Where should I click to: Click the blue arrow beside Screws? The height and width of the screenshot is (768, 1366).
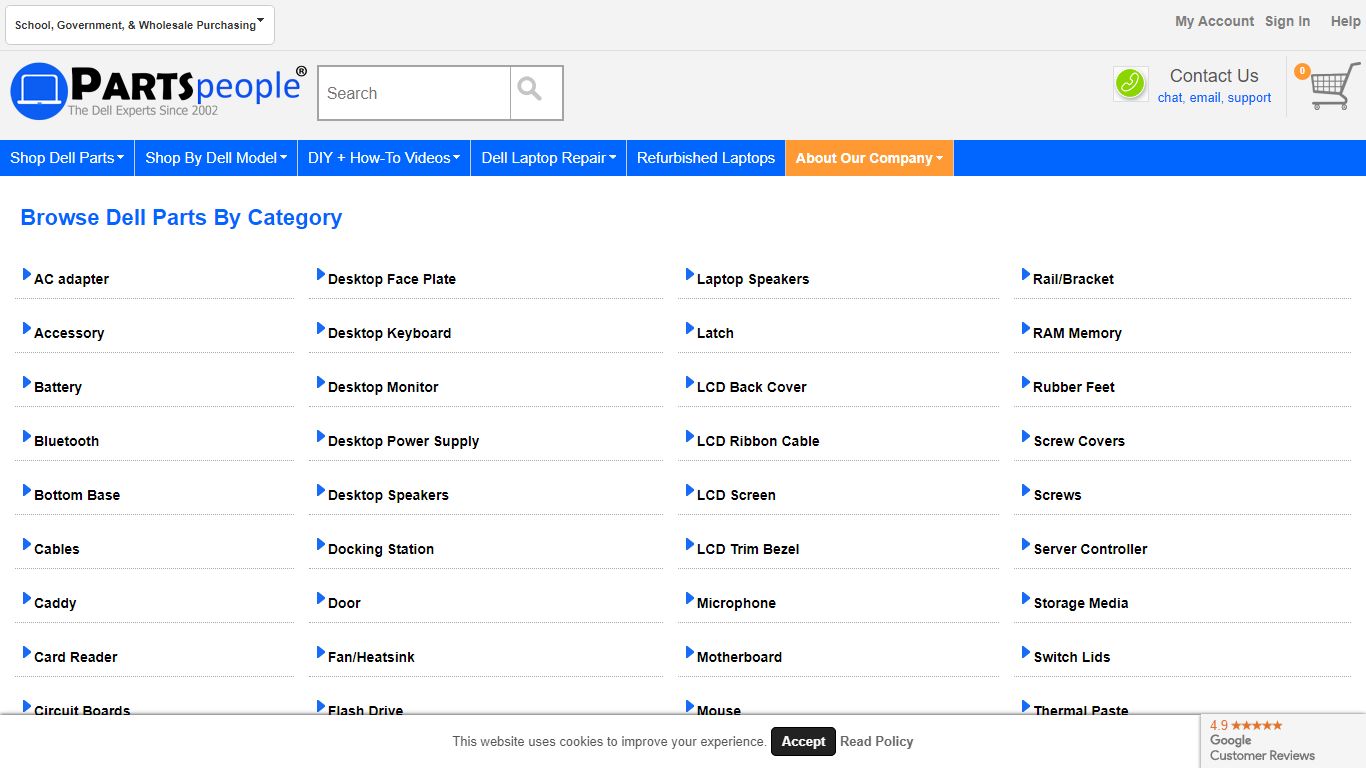1026,490
